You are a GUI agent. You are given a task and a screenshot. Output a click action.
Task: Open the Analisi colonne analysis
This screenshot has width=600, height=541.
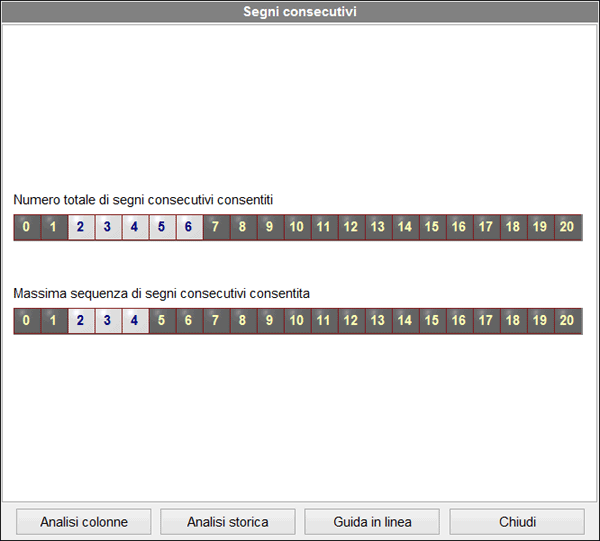[84, 522]
